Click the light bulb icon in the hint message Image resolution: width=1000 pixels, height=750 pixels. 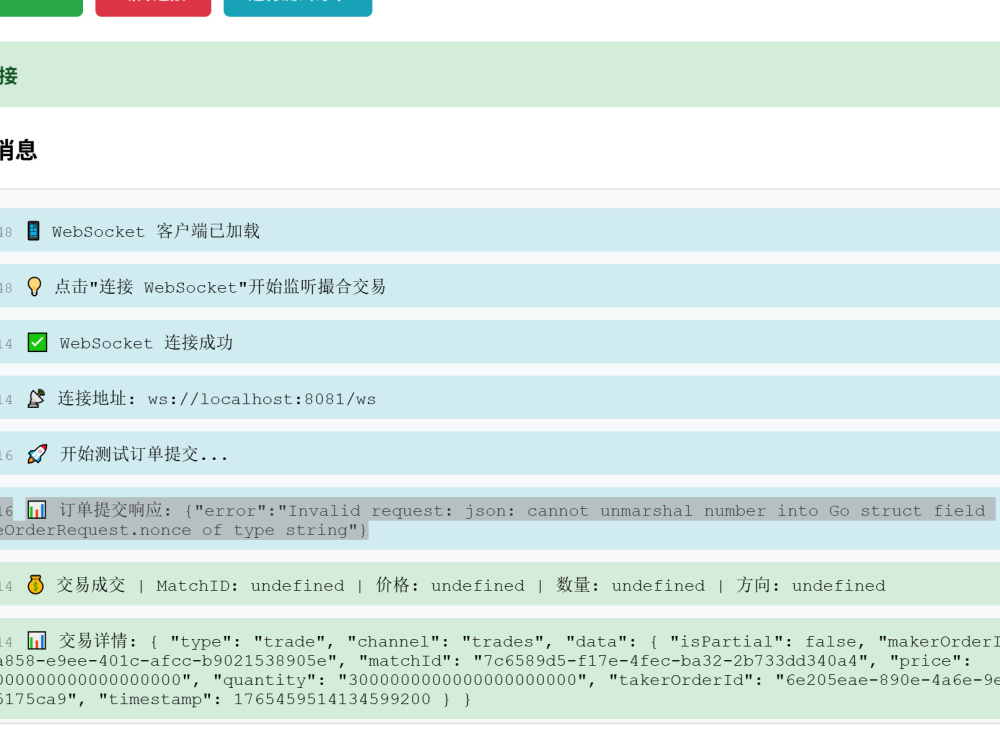pyautogui.click(x=34, y=286)
